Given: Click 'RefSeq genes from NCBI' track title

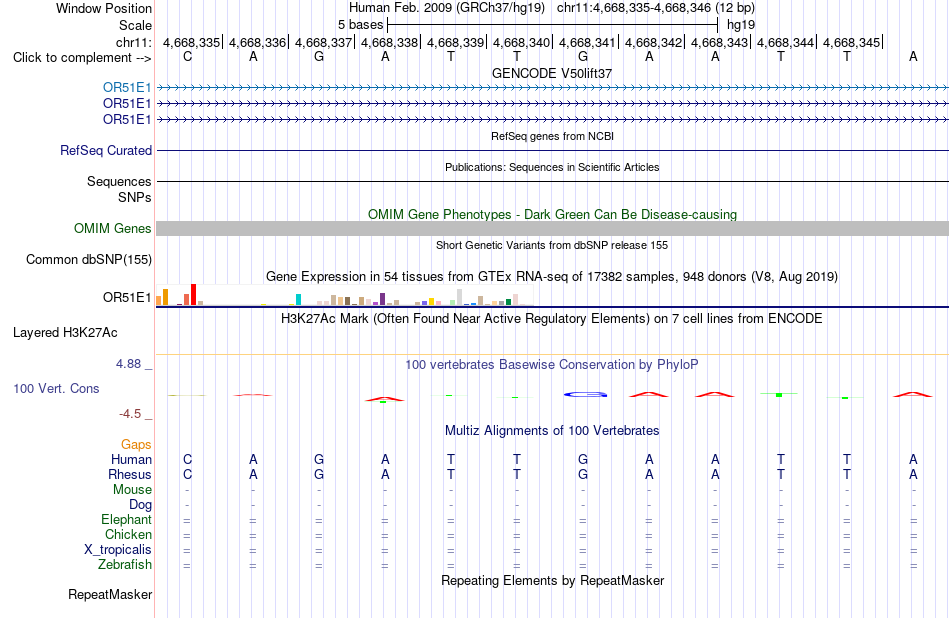Looking at the screenshot, I should coord(552,136).
